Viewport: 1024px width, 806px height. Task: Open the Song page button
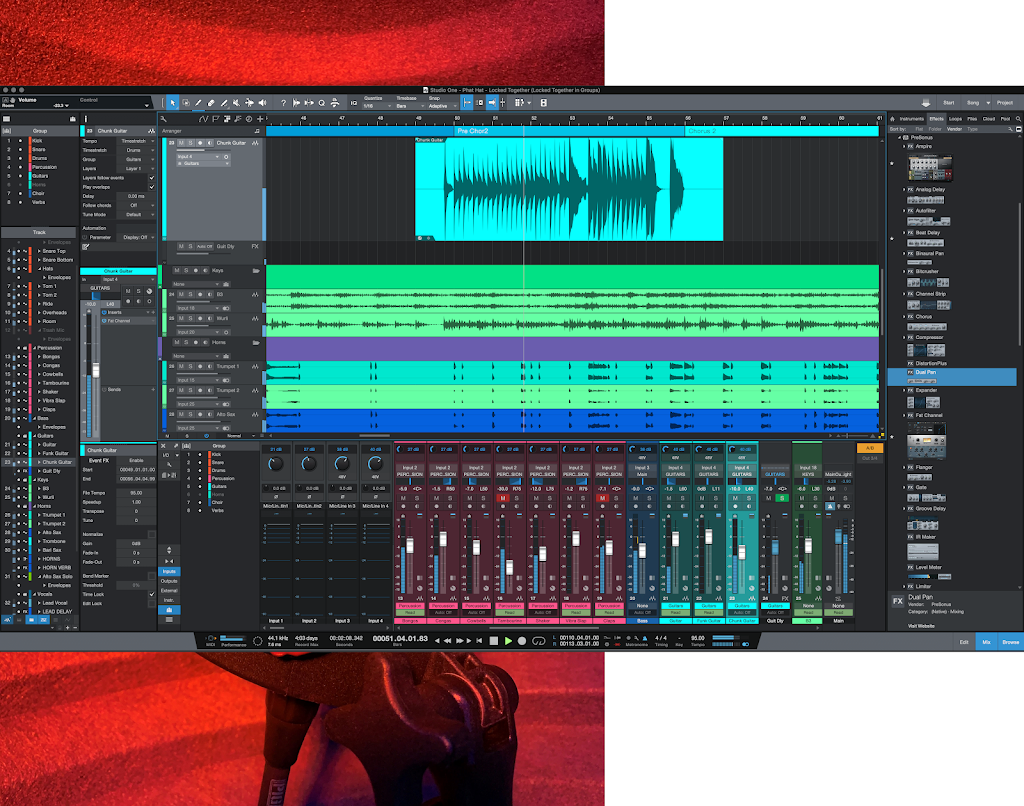pyautogui.click(x=974, y=102)
